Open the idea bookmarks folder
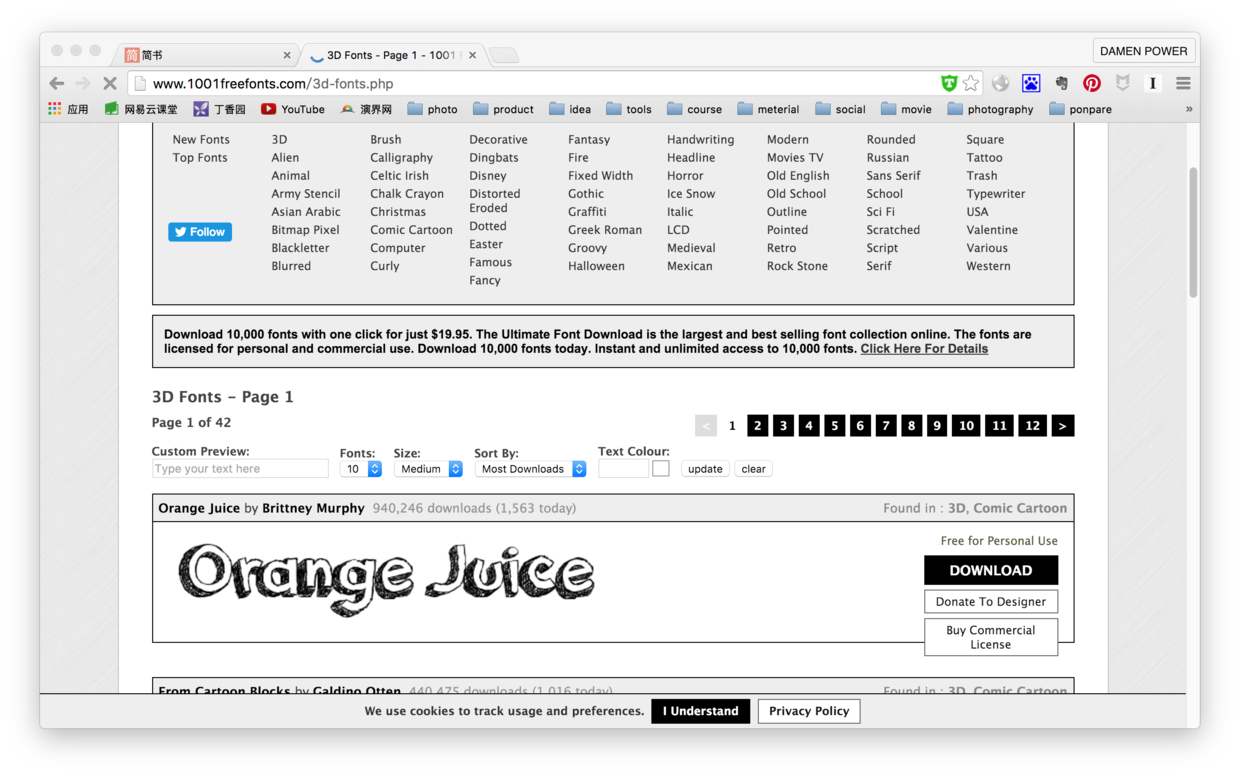Screen dimensions: 1240x776 pyautogui.click(x=570, y=109)
